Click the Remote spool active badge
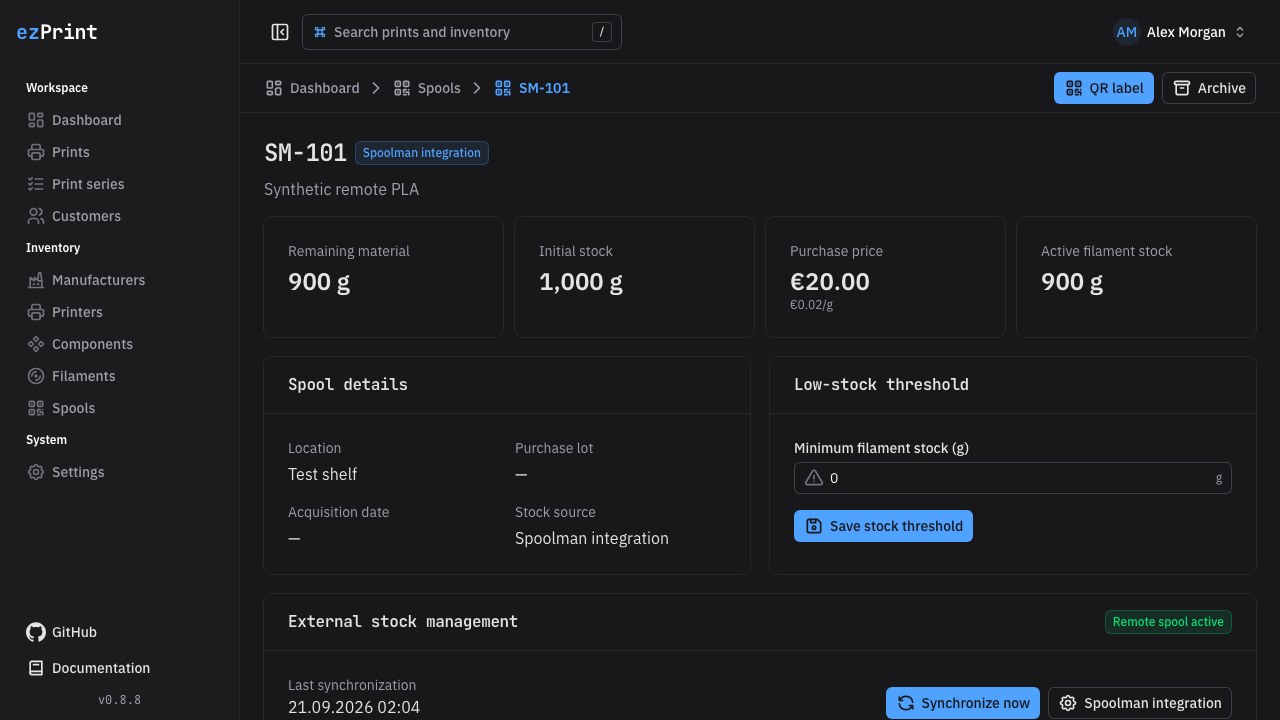 point(1168,622)
